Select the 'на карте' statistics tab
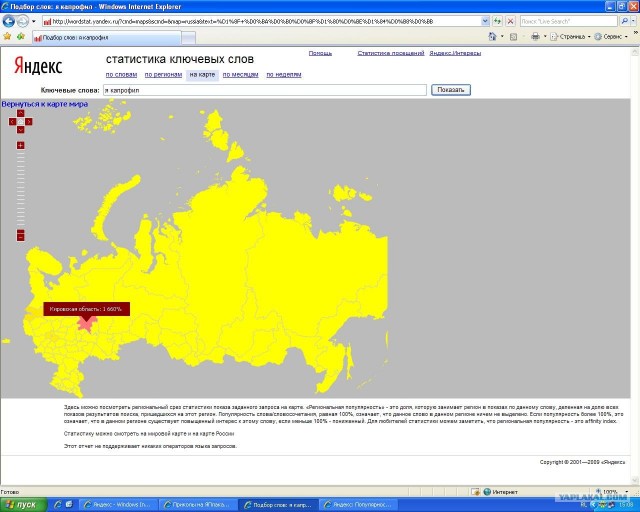 point(202,75)
